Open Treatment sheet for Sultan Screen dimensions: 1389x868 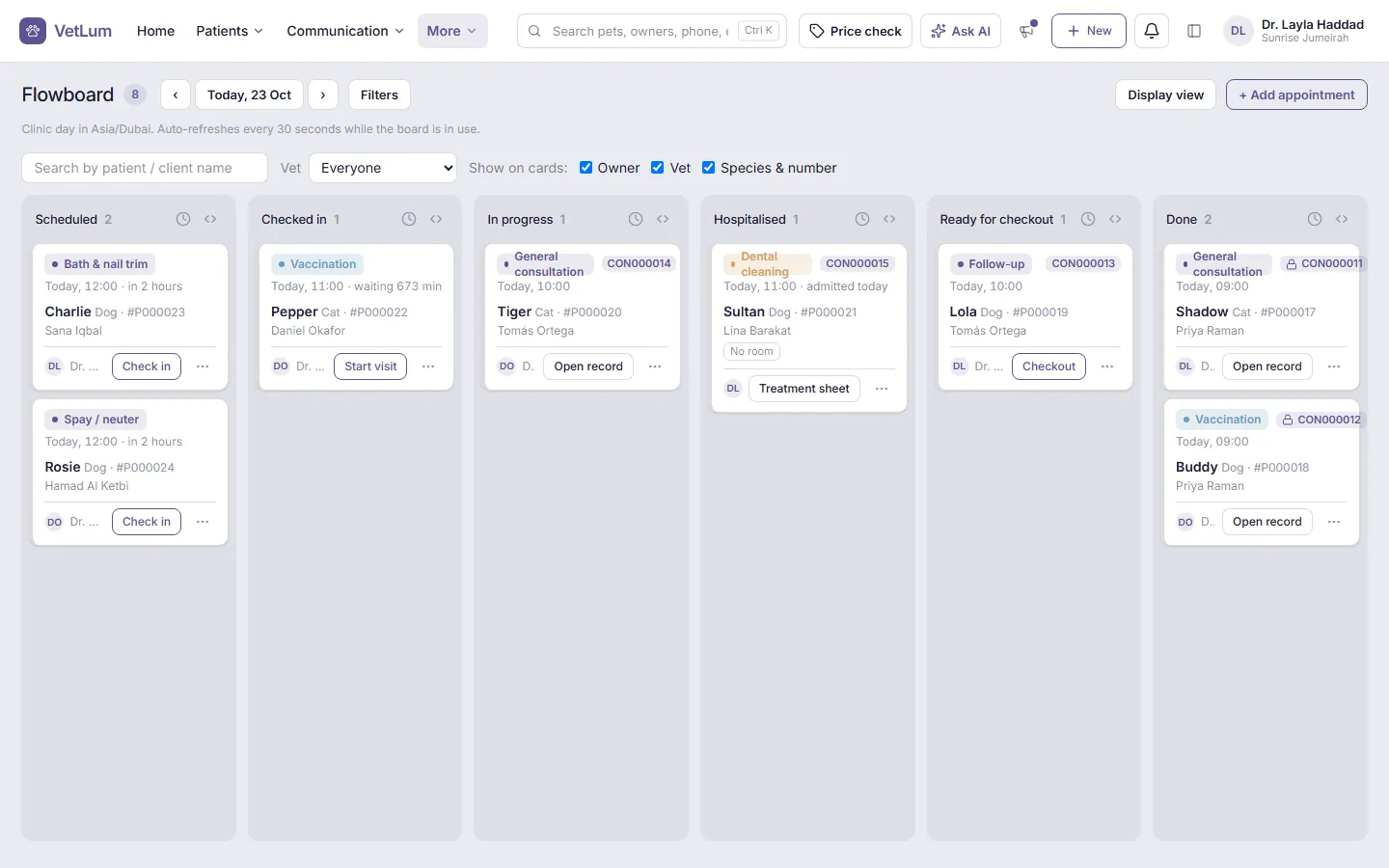(804, 389)
